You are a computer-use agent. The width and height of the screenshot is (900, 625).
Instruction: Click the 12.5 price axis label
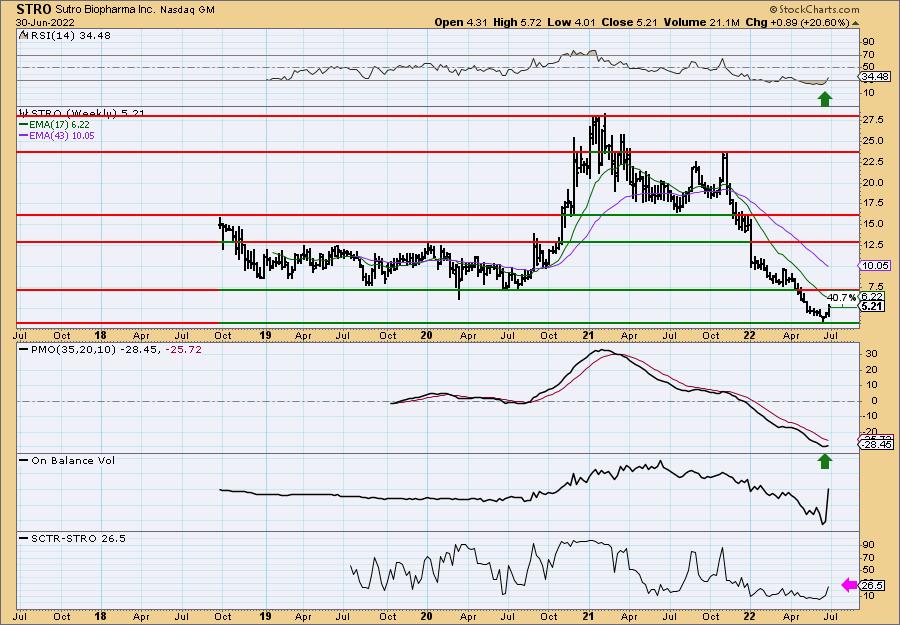tap(872, 244)
